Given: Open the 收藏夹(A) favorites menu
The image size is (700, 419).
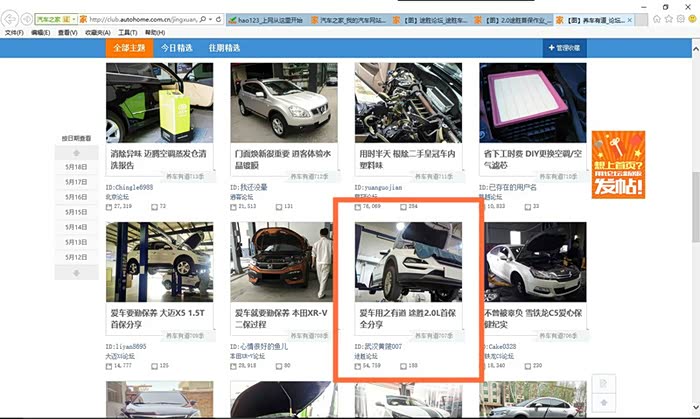Looking at the screenshot, I should (97, 32).
